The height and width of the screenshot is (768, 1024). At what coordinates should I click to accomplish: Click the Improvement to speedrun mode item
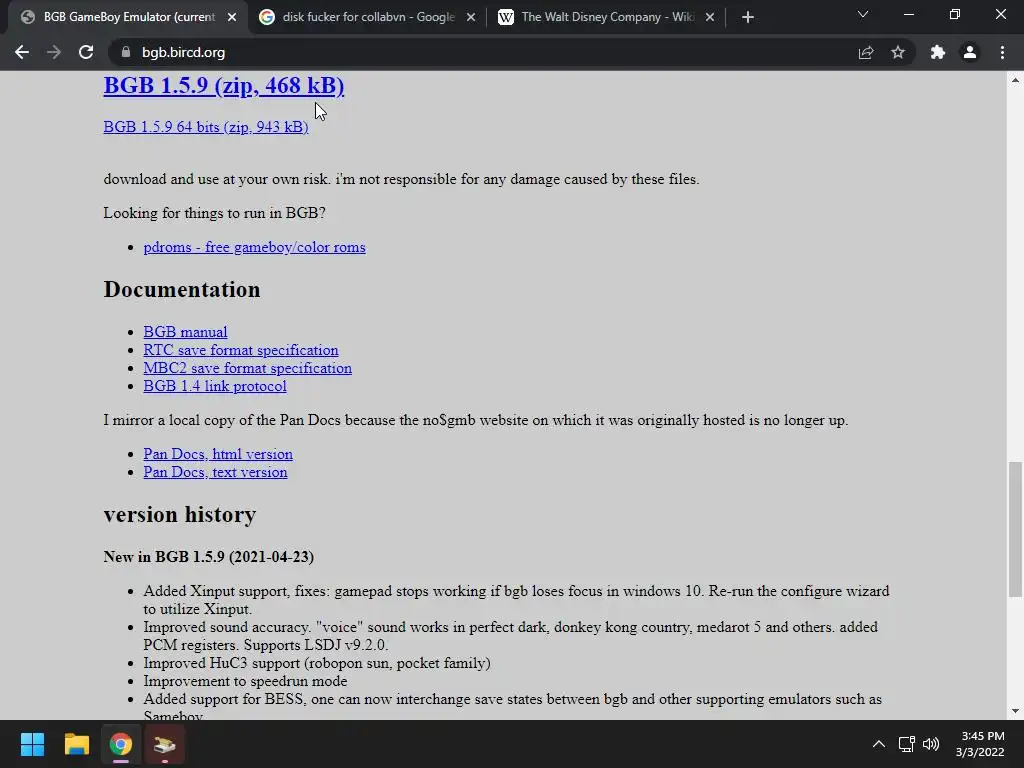[x=246, y=681]
